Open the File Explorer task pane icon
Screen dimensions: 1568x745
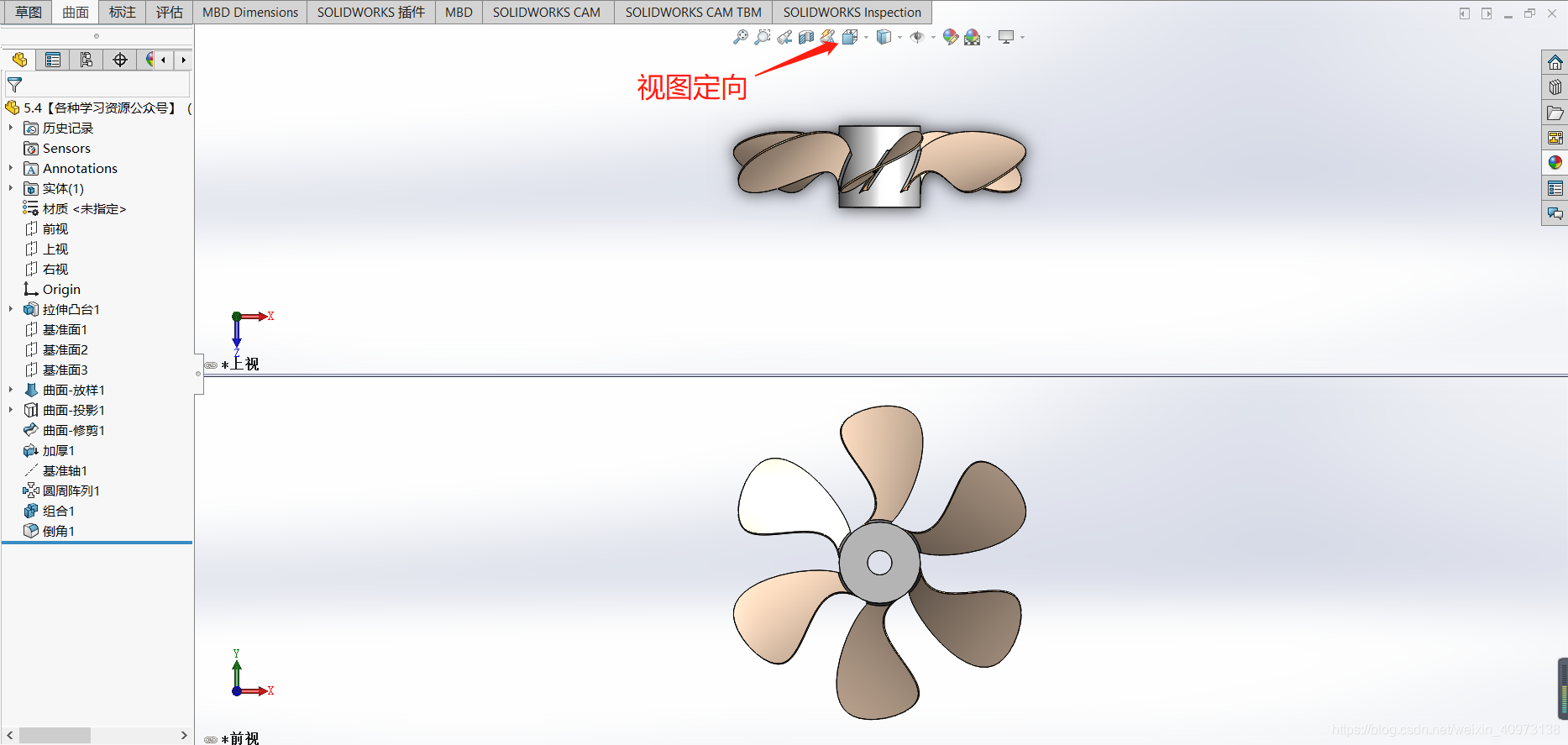pos(1555,113)
